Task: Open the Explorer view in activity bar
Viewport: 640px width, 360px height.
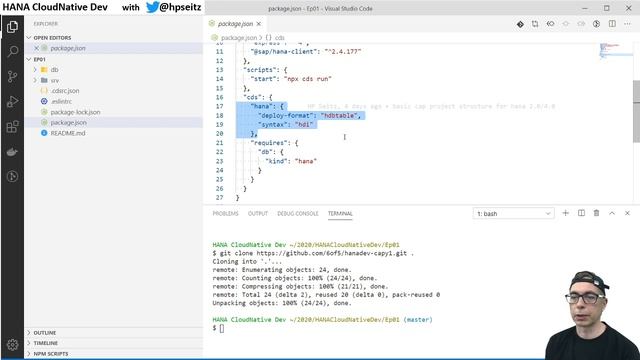Action: 12,27
